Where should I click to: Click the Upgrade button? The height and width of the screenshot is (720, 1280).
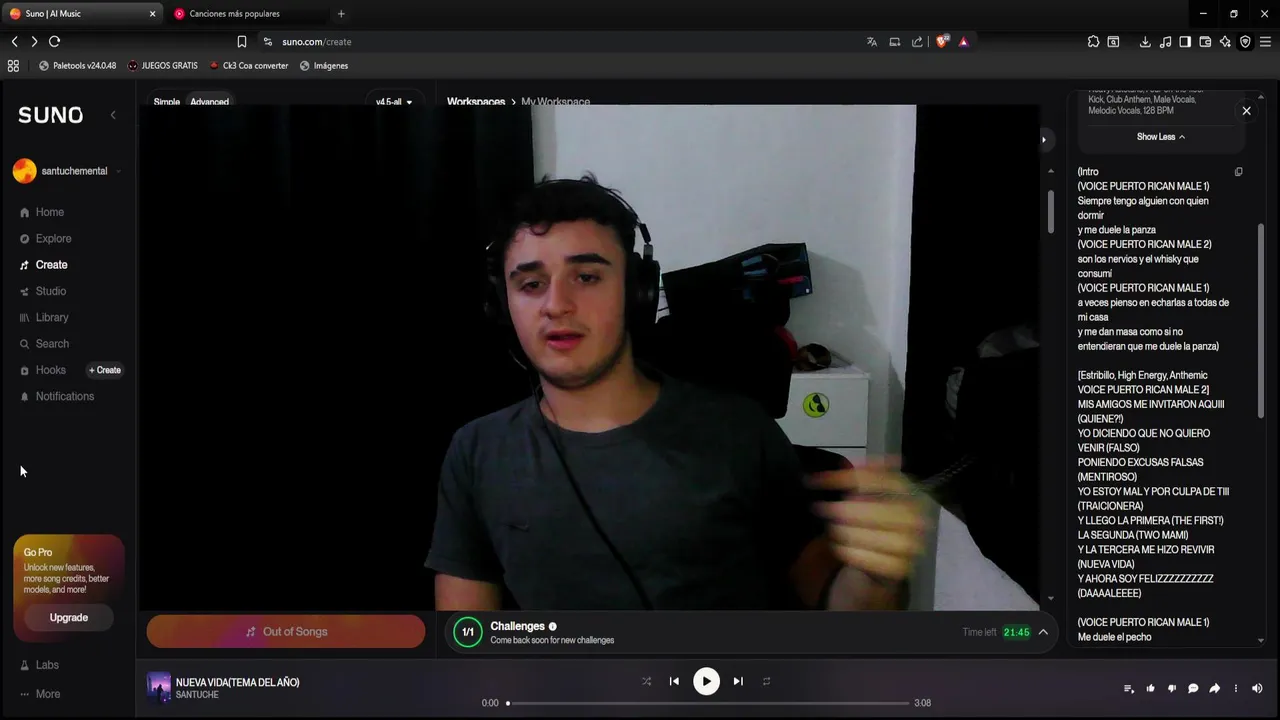(69, 617)
